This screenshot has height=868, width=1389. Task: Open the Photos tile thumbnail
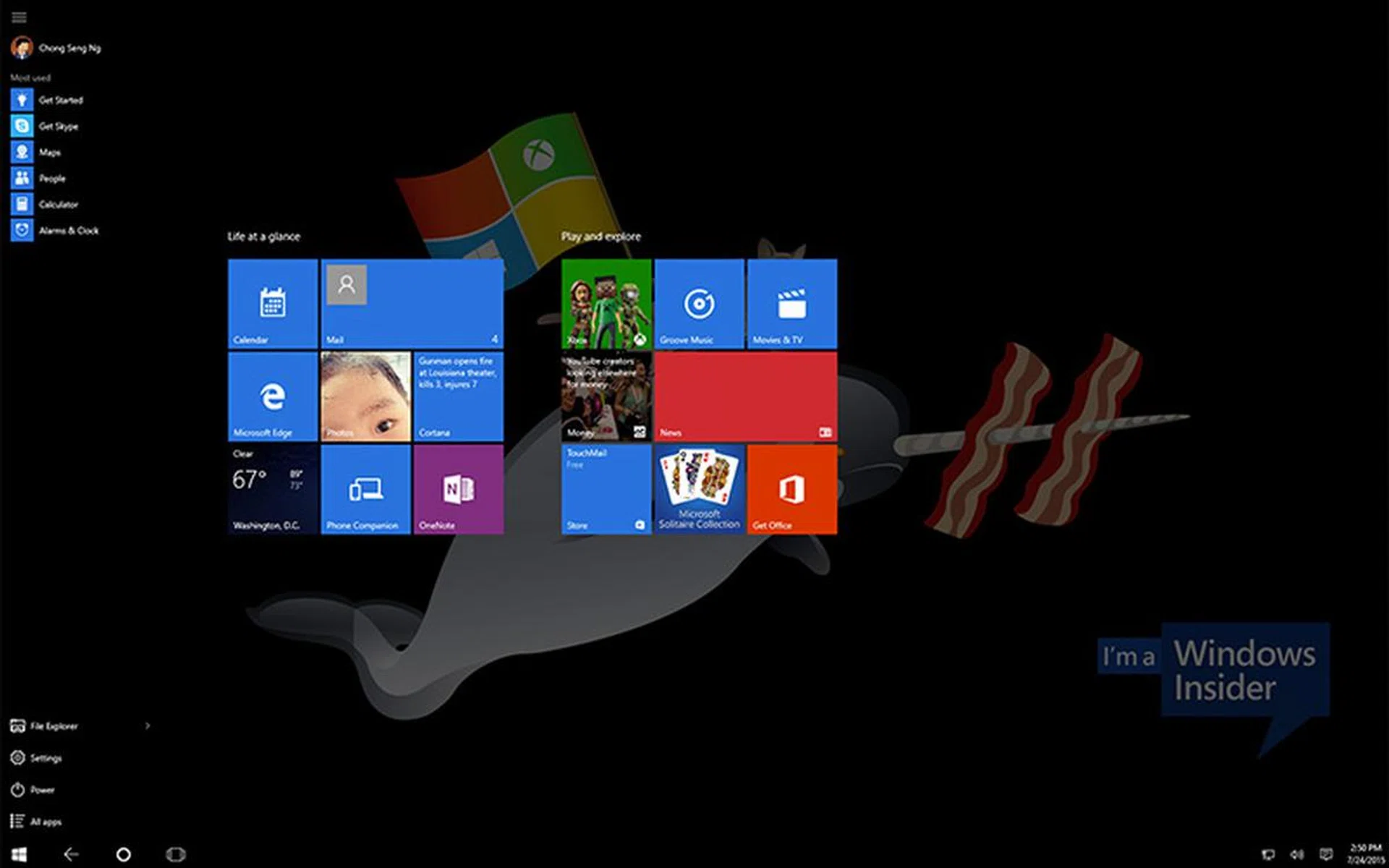[x=365, y=396]
